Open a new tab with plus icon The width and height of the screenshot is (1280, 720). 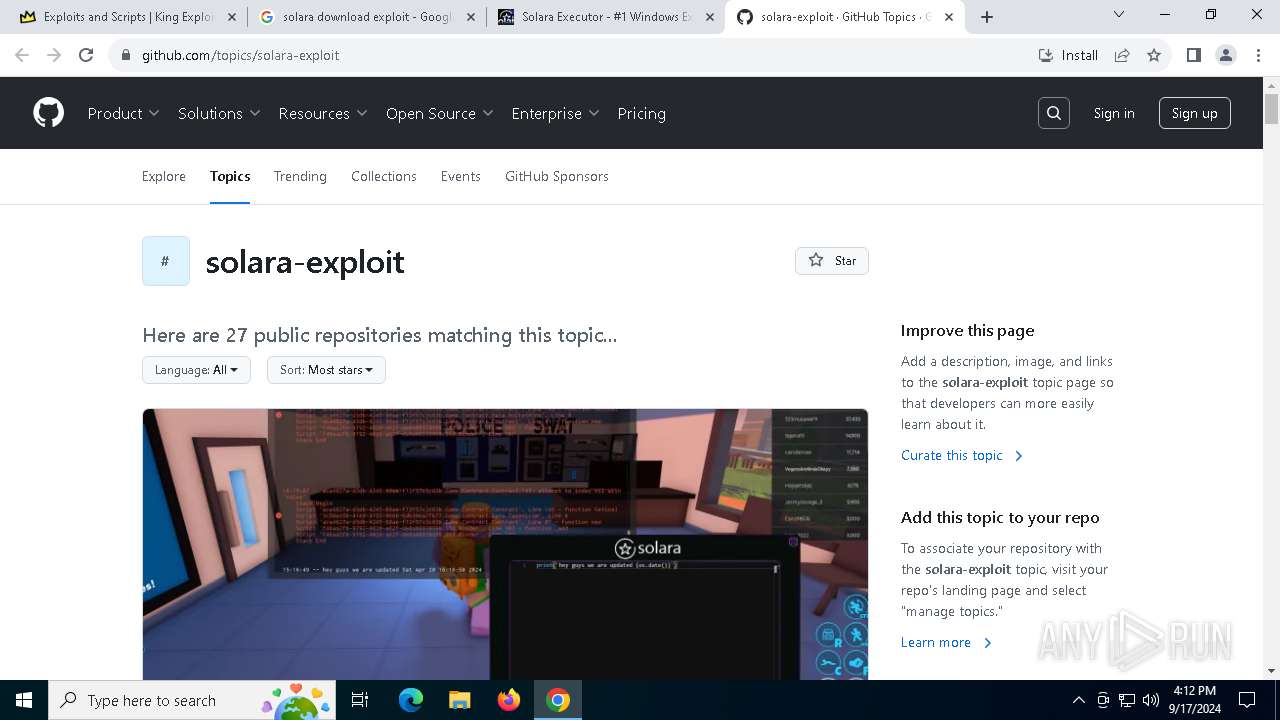pyautogui.click(x=987, y=16)
